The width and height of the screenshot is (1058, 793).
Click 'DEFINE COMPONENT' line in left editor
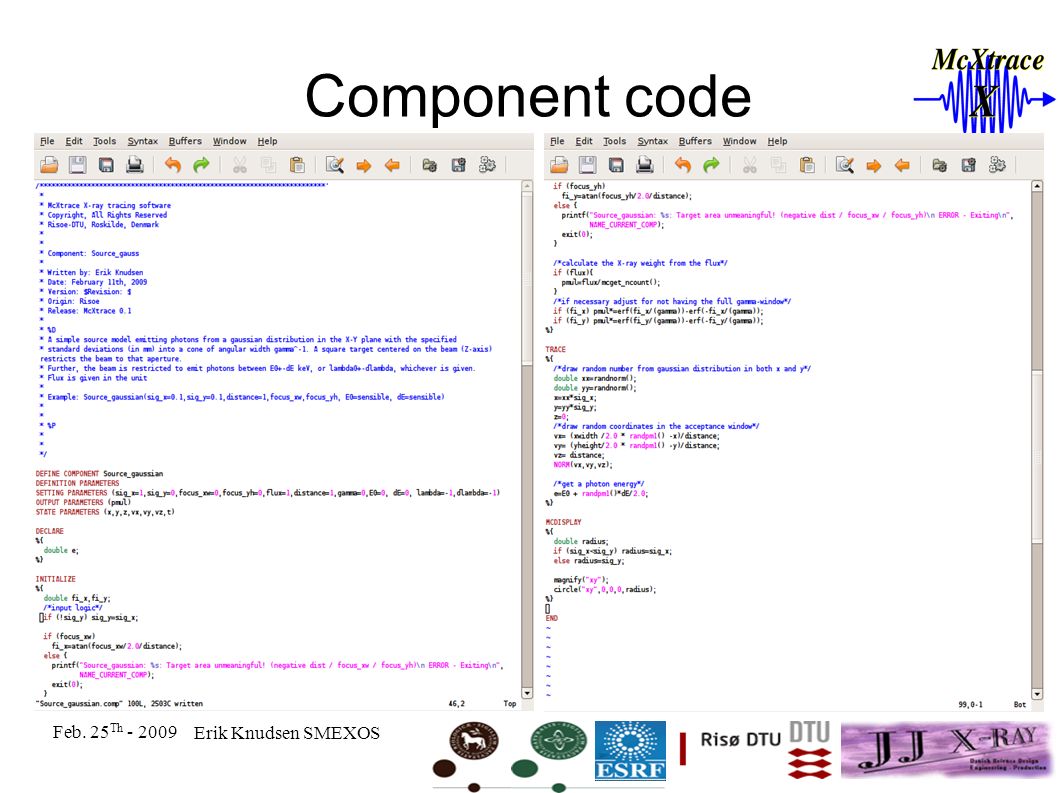[99, 474]
